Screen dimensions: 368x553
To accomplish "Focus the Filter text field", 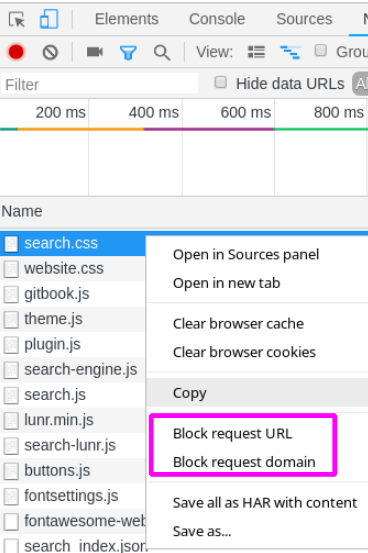I will tap(99, 84).
